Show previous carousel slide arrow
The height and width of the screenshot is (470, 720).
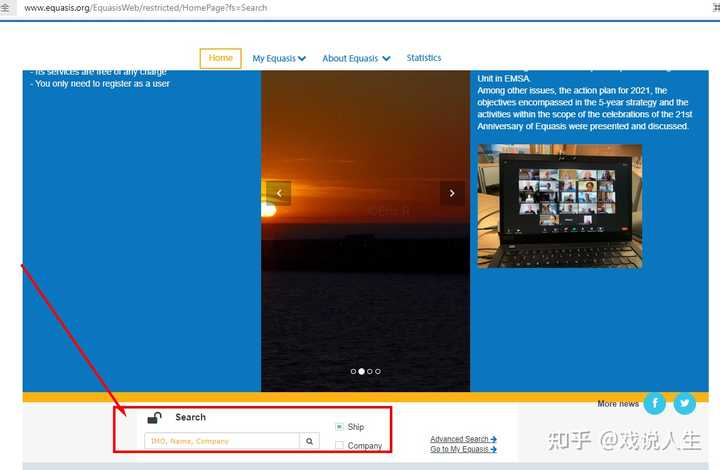tap(279, 193)
